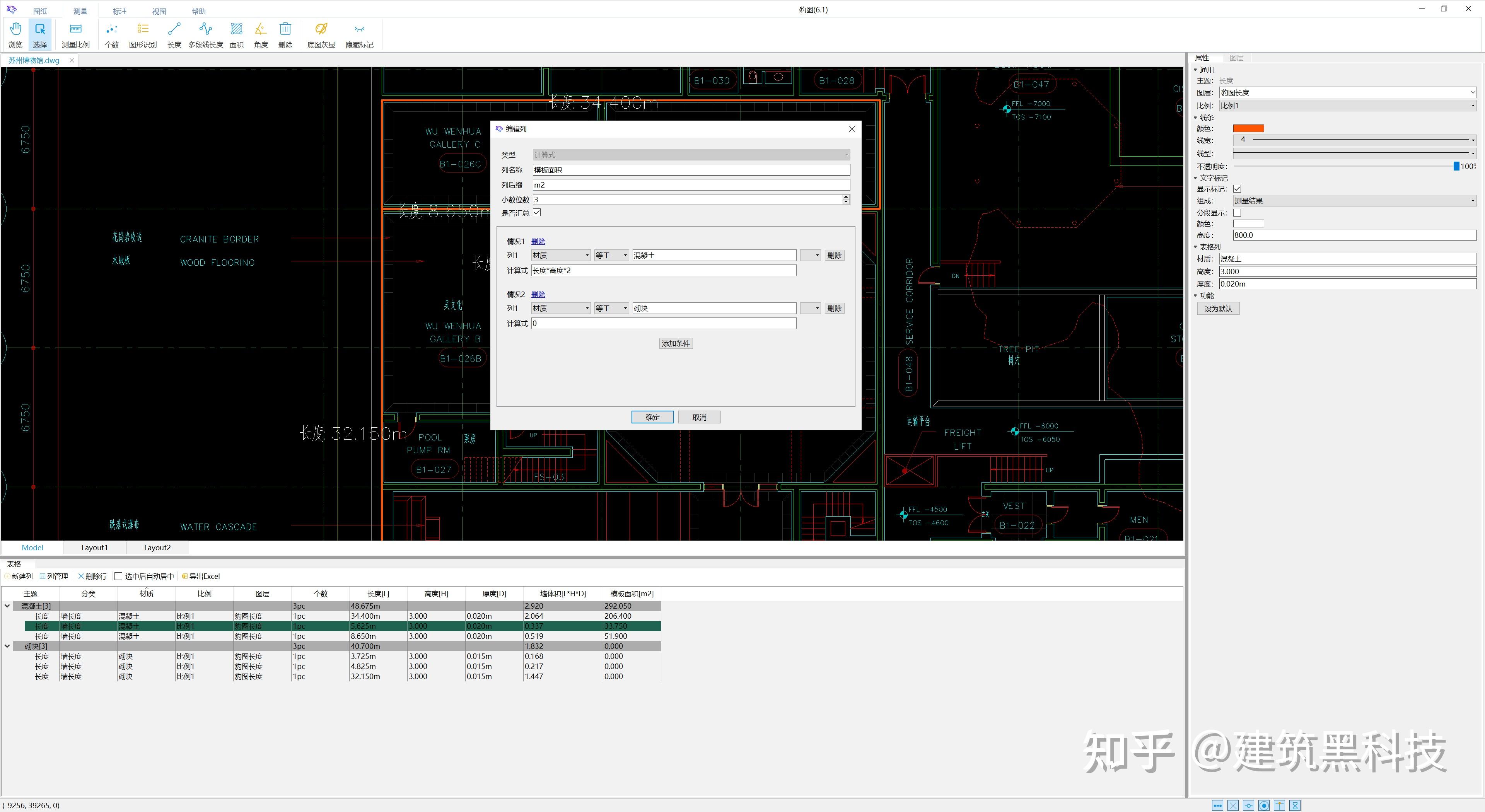The width and height of the screenshot is (1485, 812).
Task: Open 情况1 材质 column dropdown
Action: (x=561, y=255)
